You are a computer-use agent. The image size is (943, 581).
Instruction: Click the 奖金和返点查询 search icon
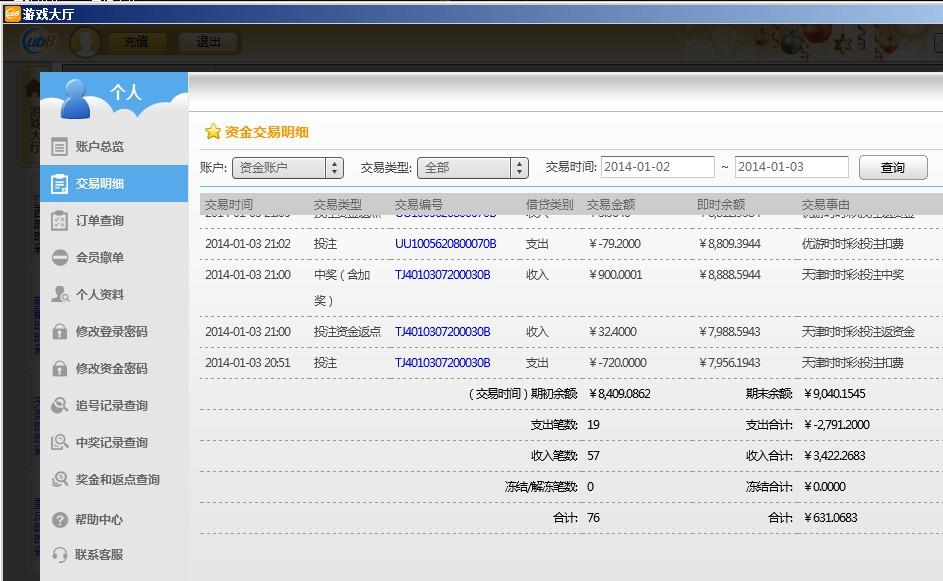click(x=60, y=479)
